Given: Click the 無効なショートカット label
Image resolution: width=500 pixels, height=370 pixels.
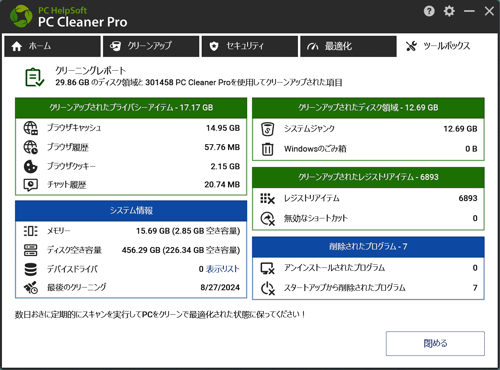Looking at the screenshot, I should 316,218.
